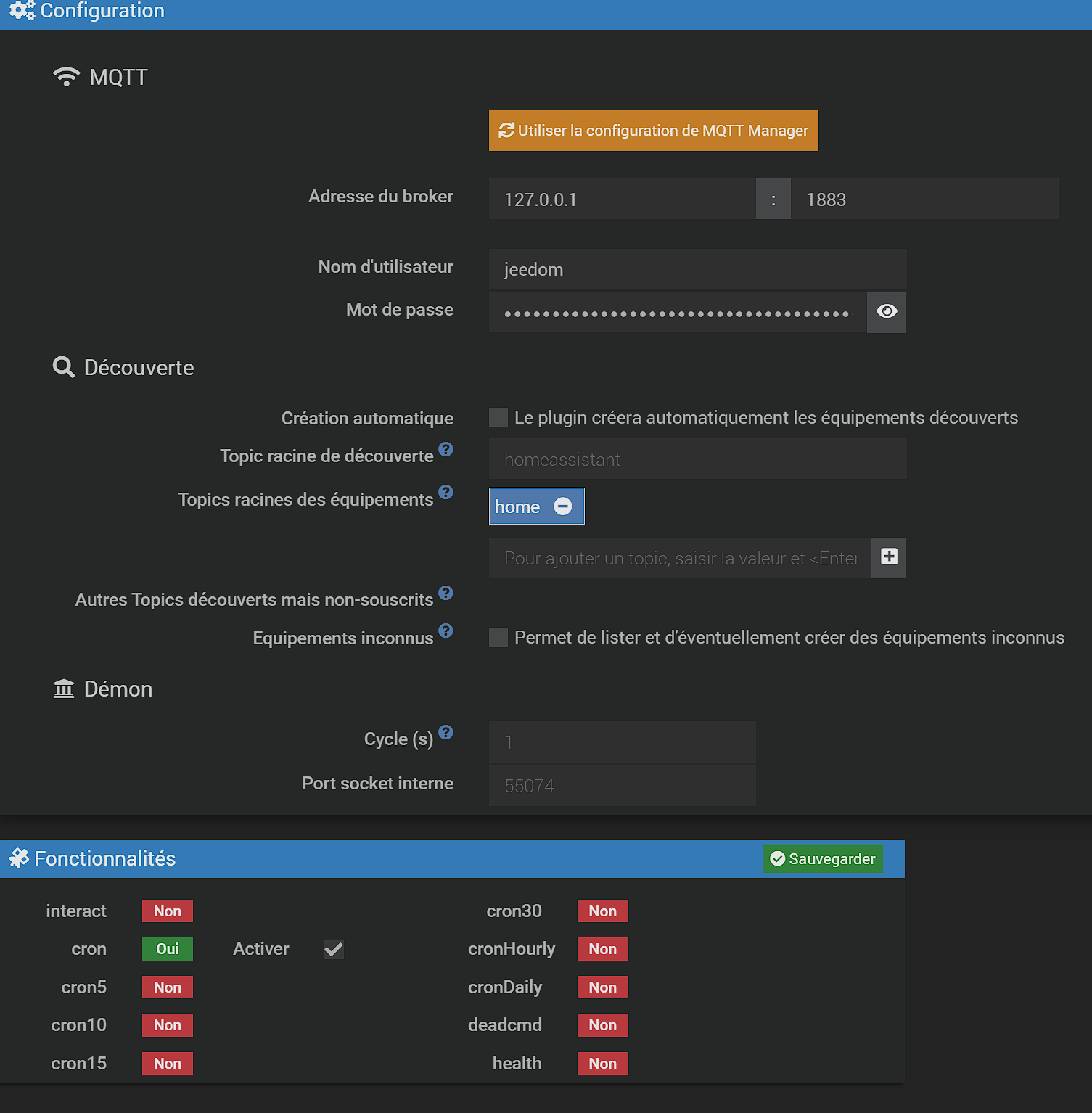The height and width of the screenshot is (1113, 1092).
Task: Click the gears icon beside Configuration title
Action: click(x=21, y=11)
